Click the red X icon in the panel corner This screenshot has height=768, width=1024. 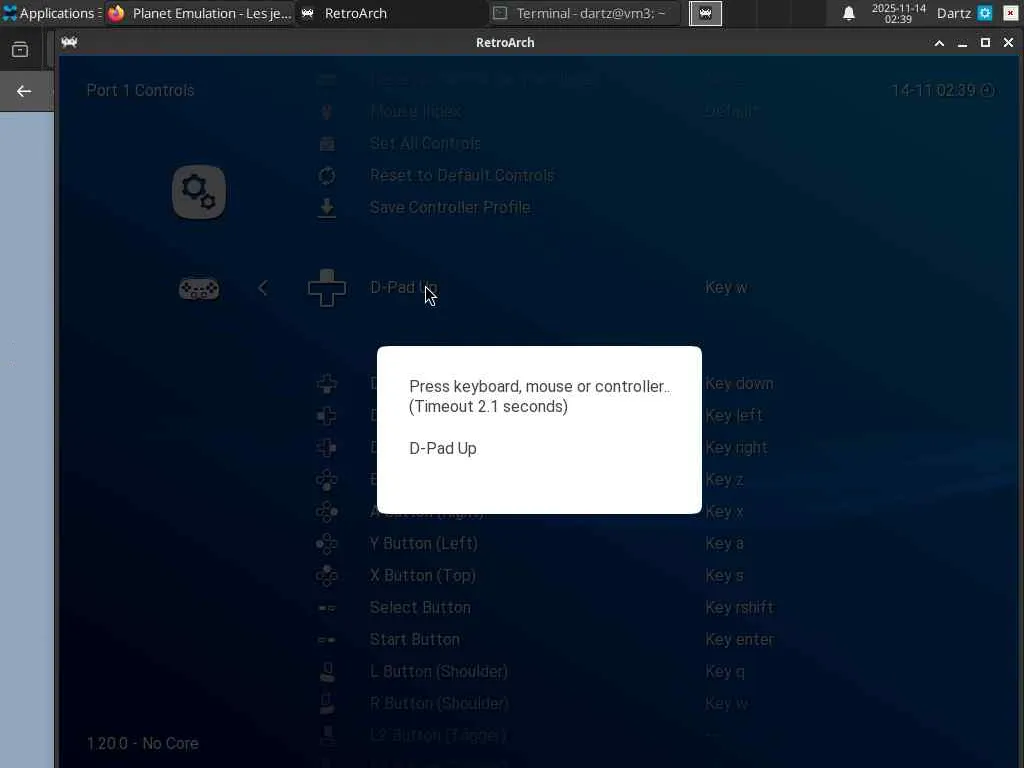pyautogui.click(x=1010, y=13)
